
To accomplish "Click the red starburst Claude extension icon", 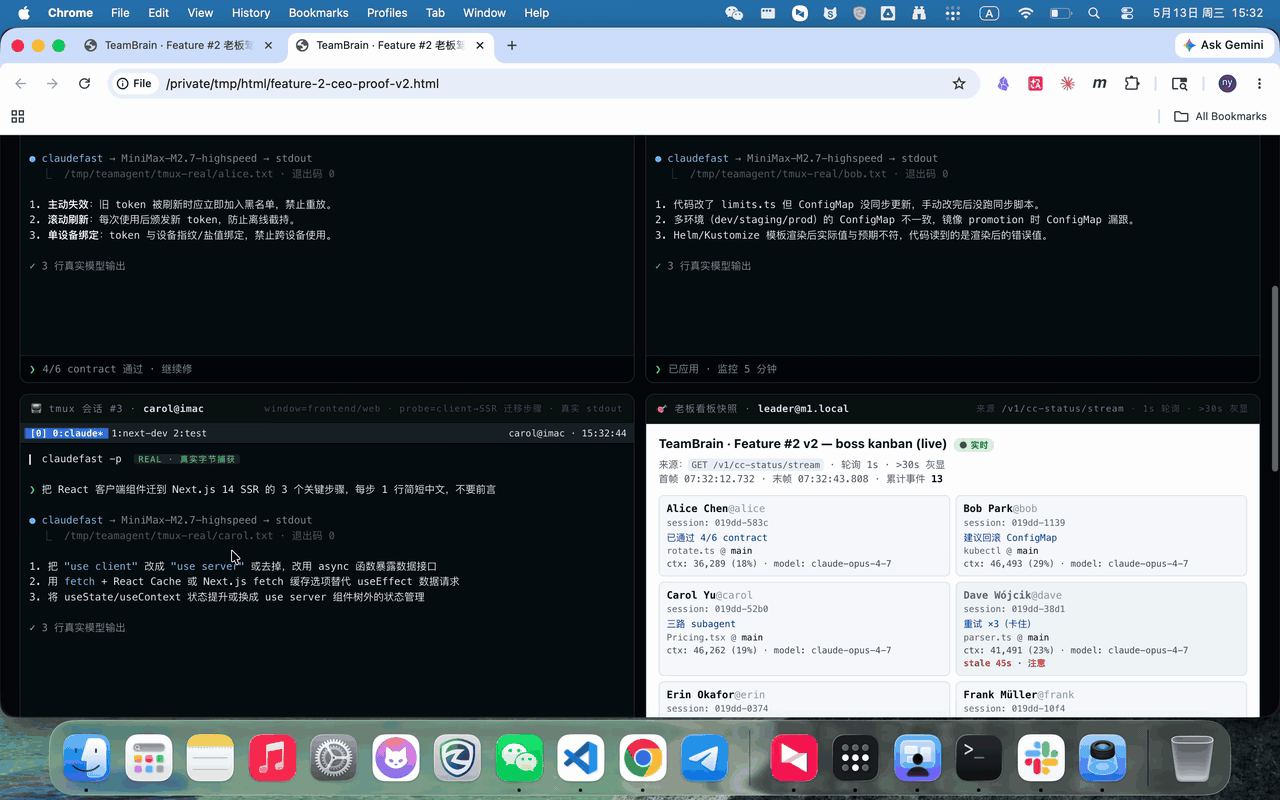I will pyautogui.click(x=1068, y=84).
